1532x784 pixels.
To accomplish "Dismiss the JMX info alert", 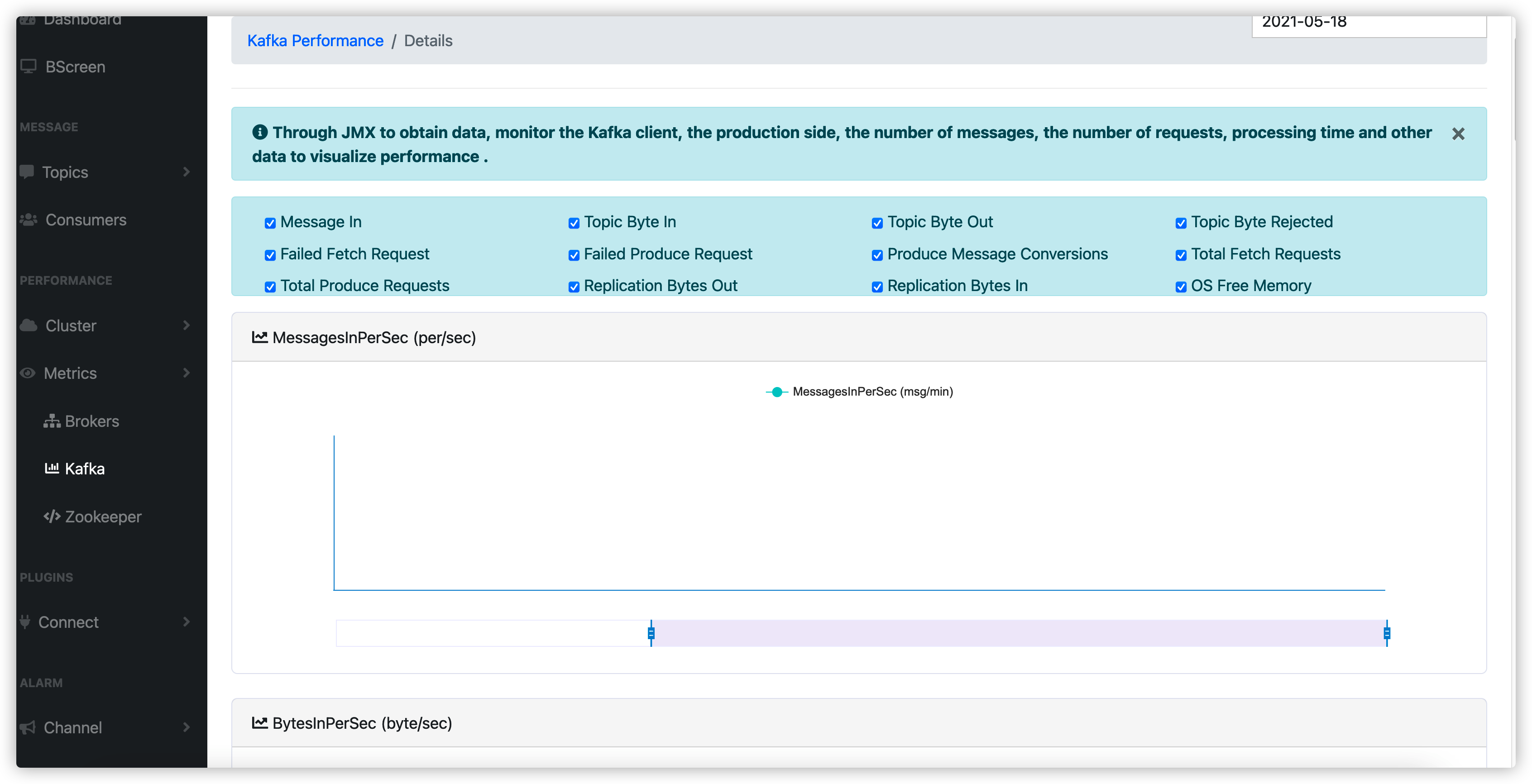I will tap(1458, 134).
